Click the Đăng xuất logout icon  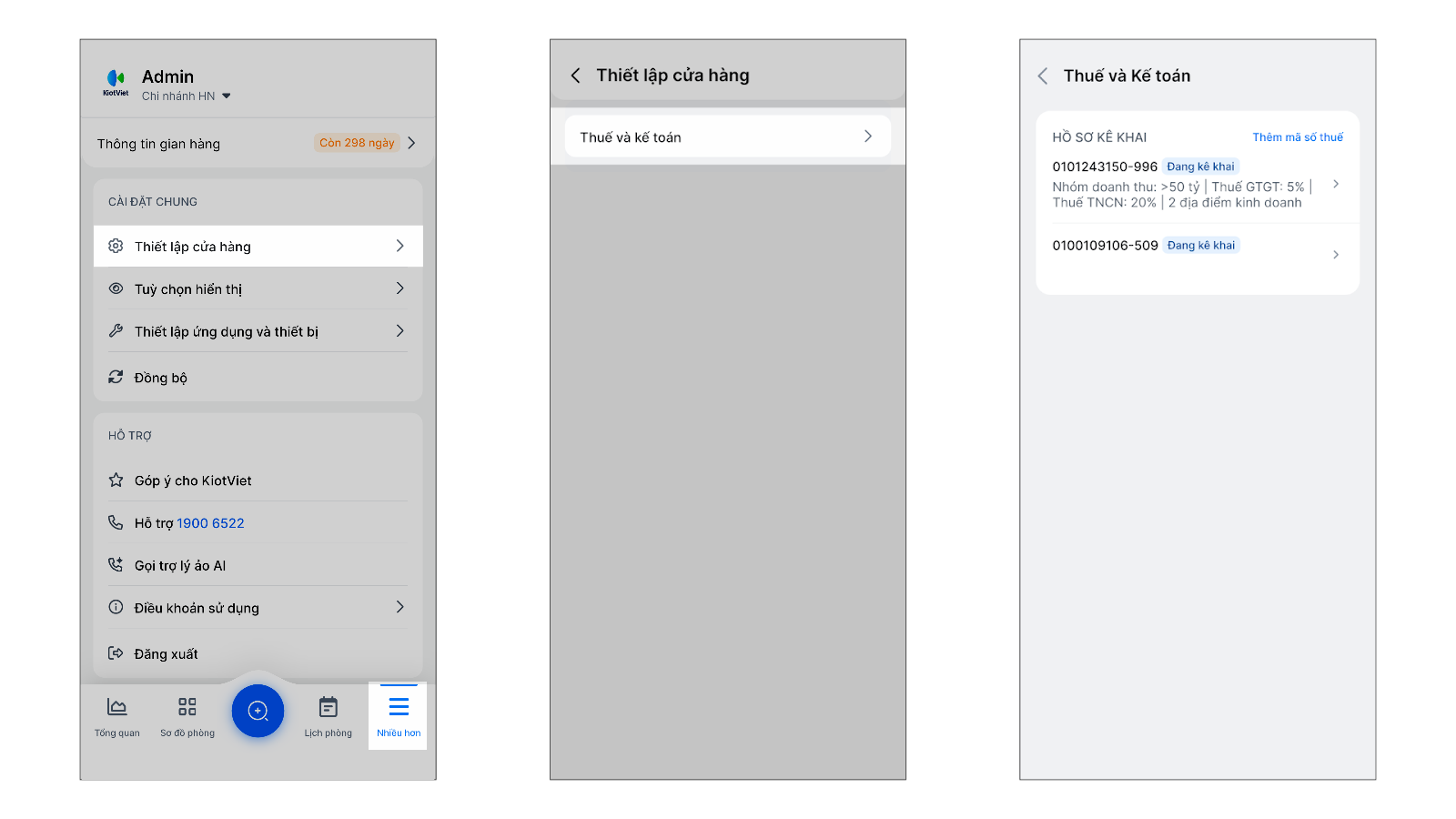(116, 653)
